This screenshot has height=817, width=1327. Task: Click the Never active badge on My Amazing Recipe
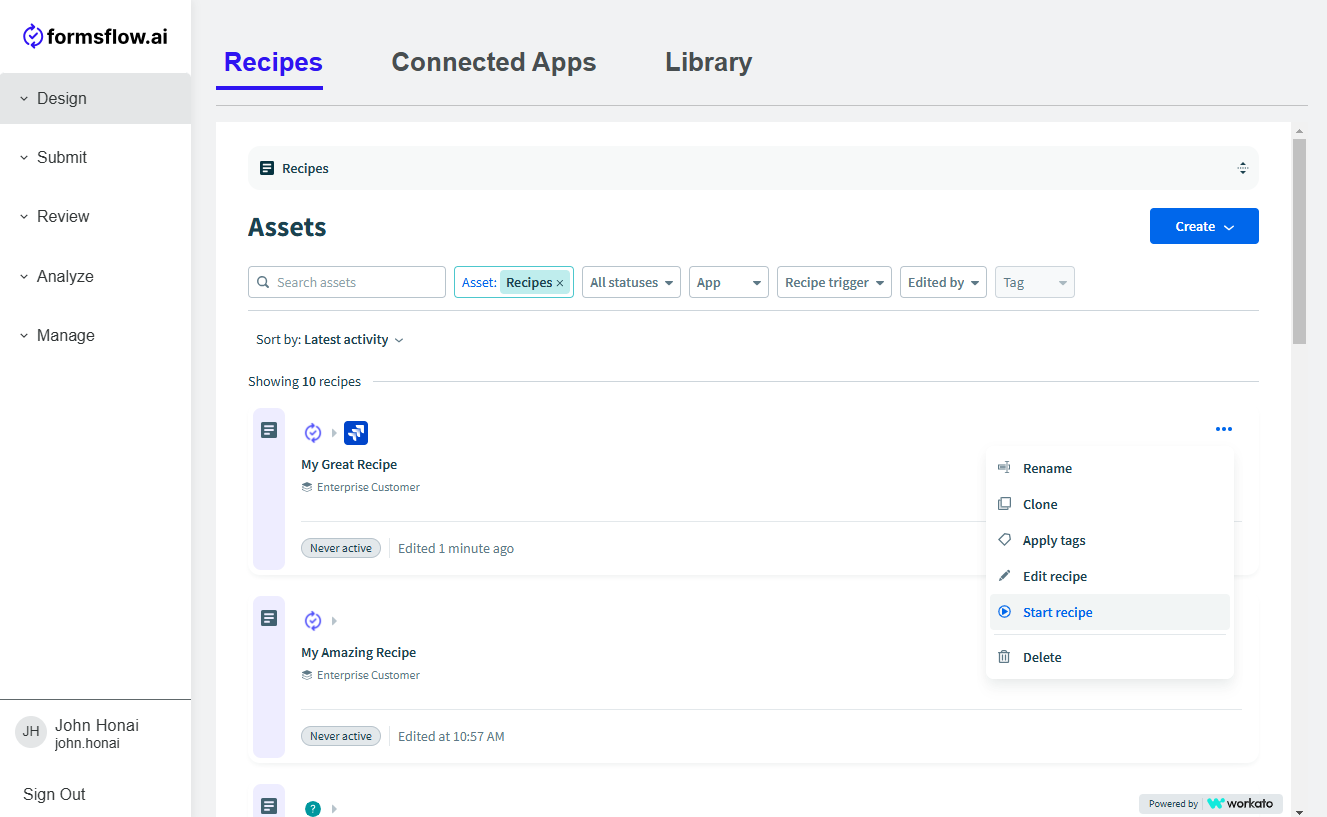(341, 736)
